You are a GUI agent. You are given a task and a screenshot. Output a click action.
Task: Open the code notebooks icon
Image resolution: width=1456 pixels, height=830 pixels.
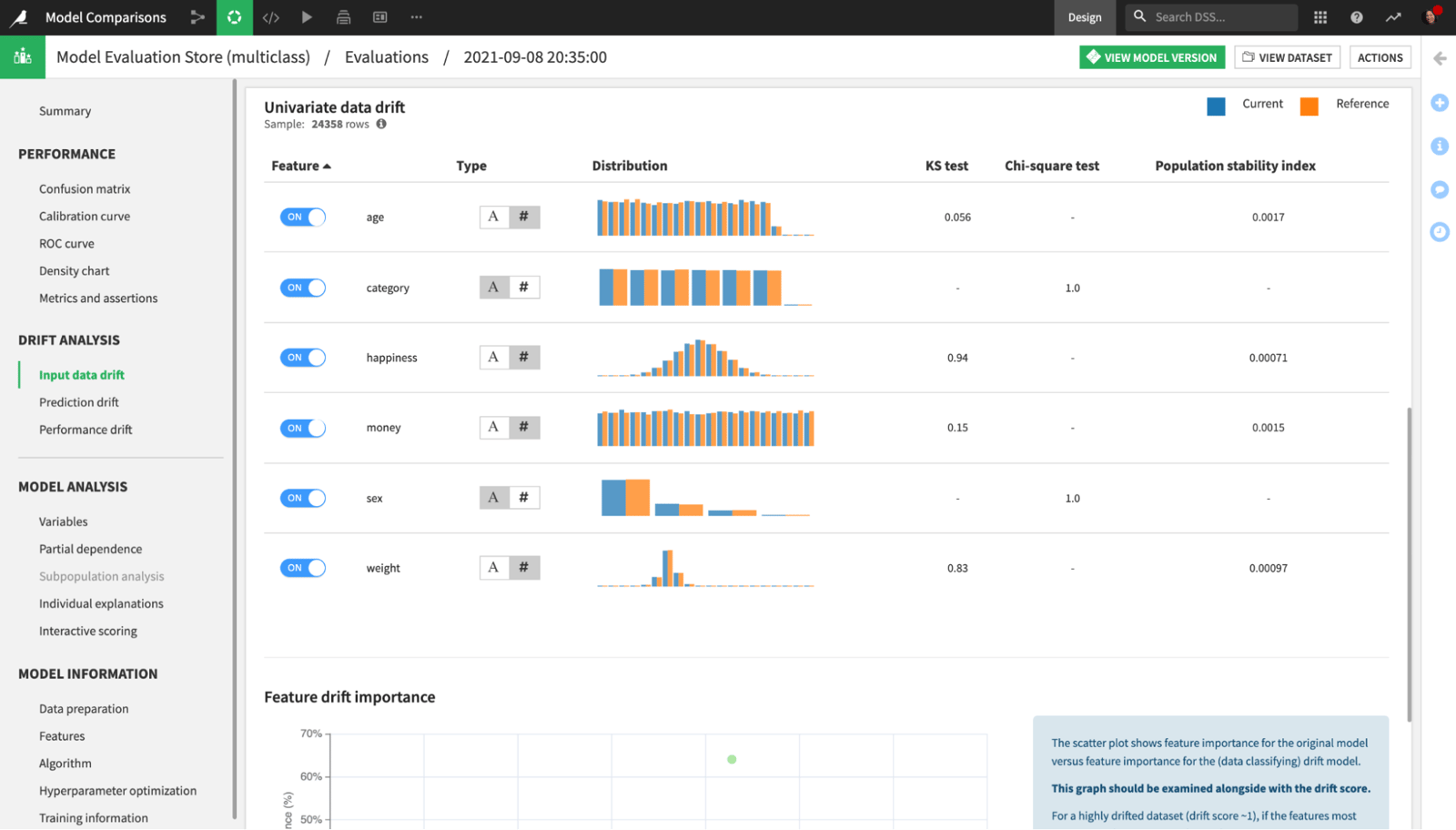(270, 16)
